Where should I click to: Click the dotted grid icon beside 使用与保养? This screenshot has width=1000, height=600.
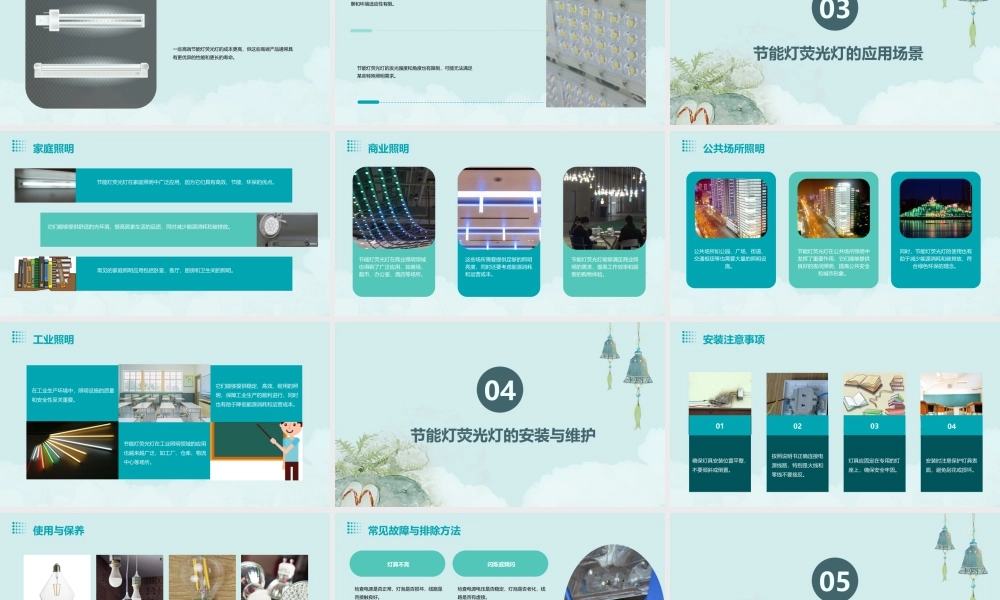19,528
